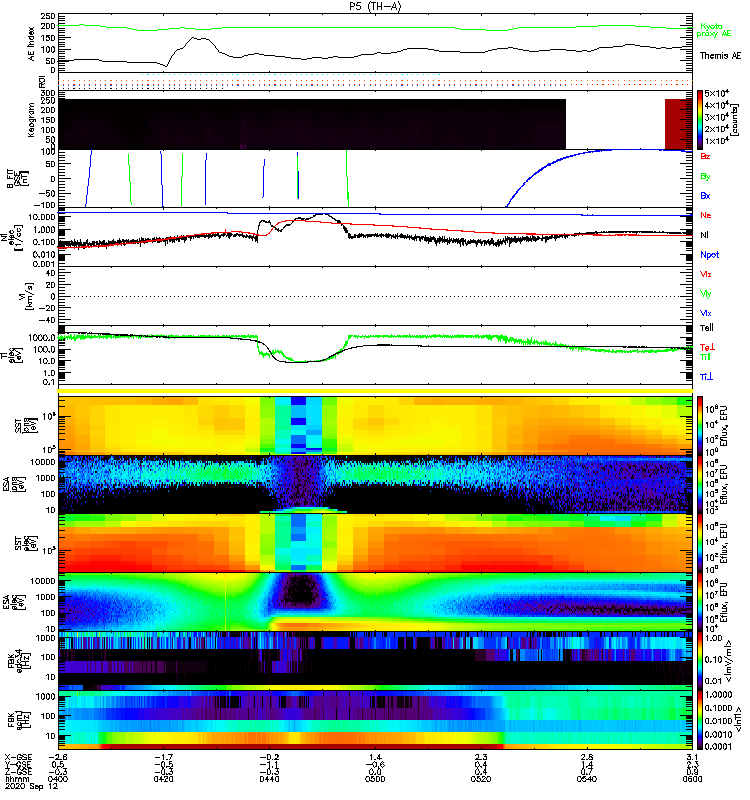Pick the red Ne legend label
Image resolution: width=750 pixels, height=800 pixels.
click(x=705, y=215)
